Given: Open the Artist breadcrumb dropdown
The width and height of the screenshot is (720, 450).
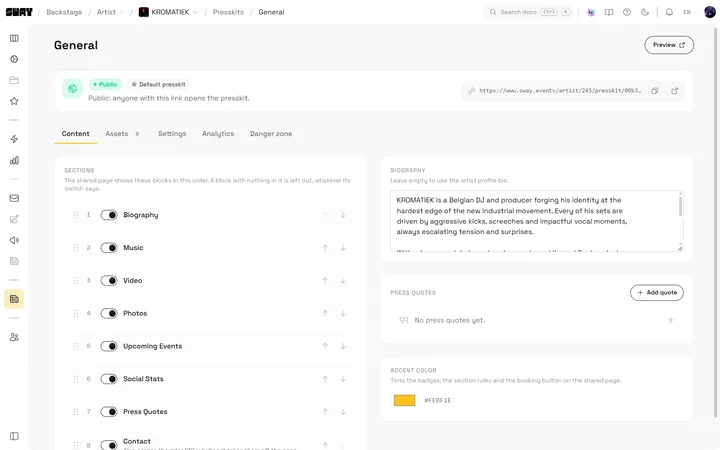Looking at the screenshot, I should [110, 12].
